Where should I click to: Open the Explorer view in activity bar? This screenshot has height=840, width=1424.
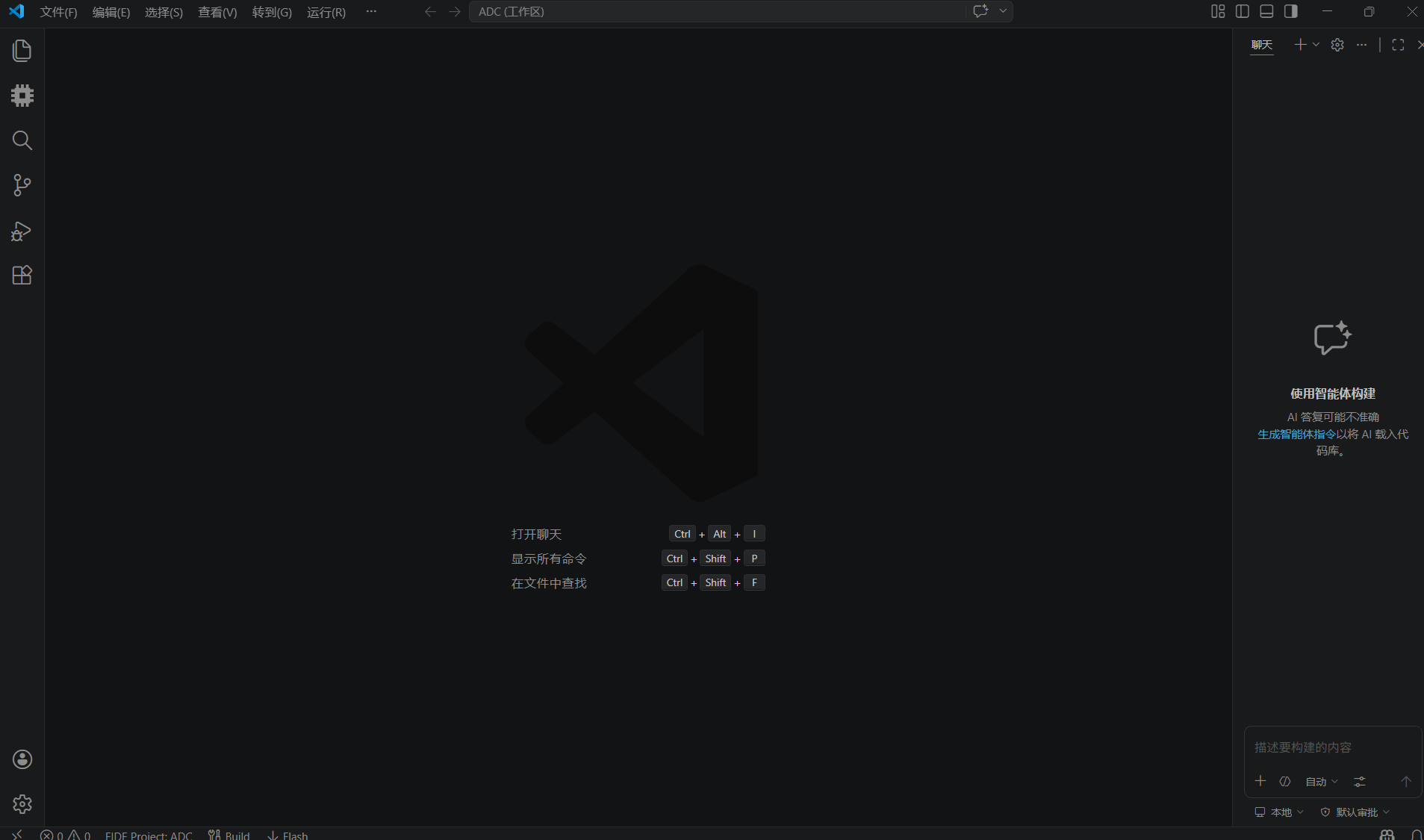[22, 51]
